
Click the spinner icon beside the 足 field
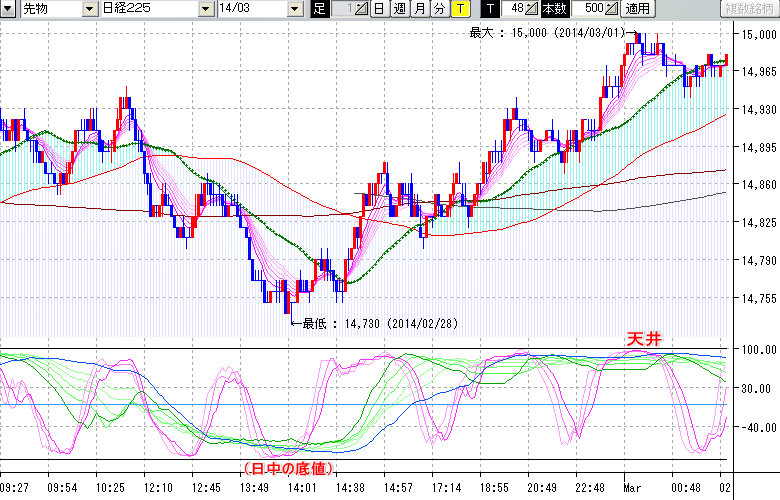(x=361, y=9)
